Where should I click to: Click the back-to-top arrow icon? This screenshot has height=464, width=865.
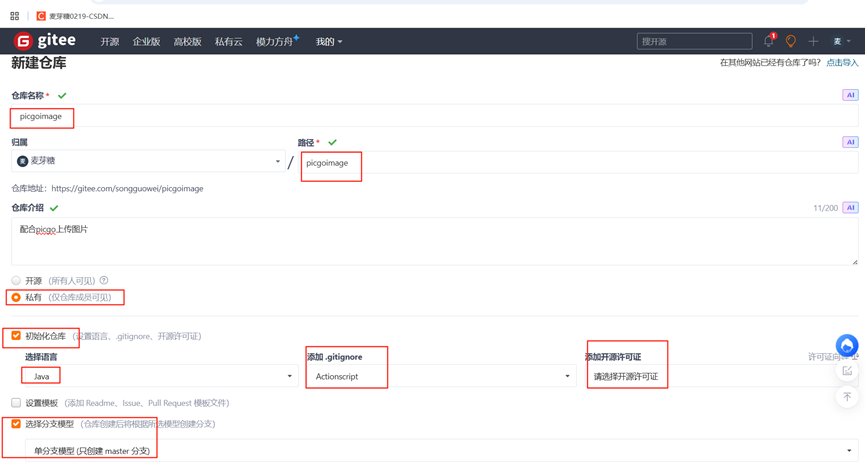pyautogui.click(x=847, y=397)
